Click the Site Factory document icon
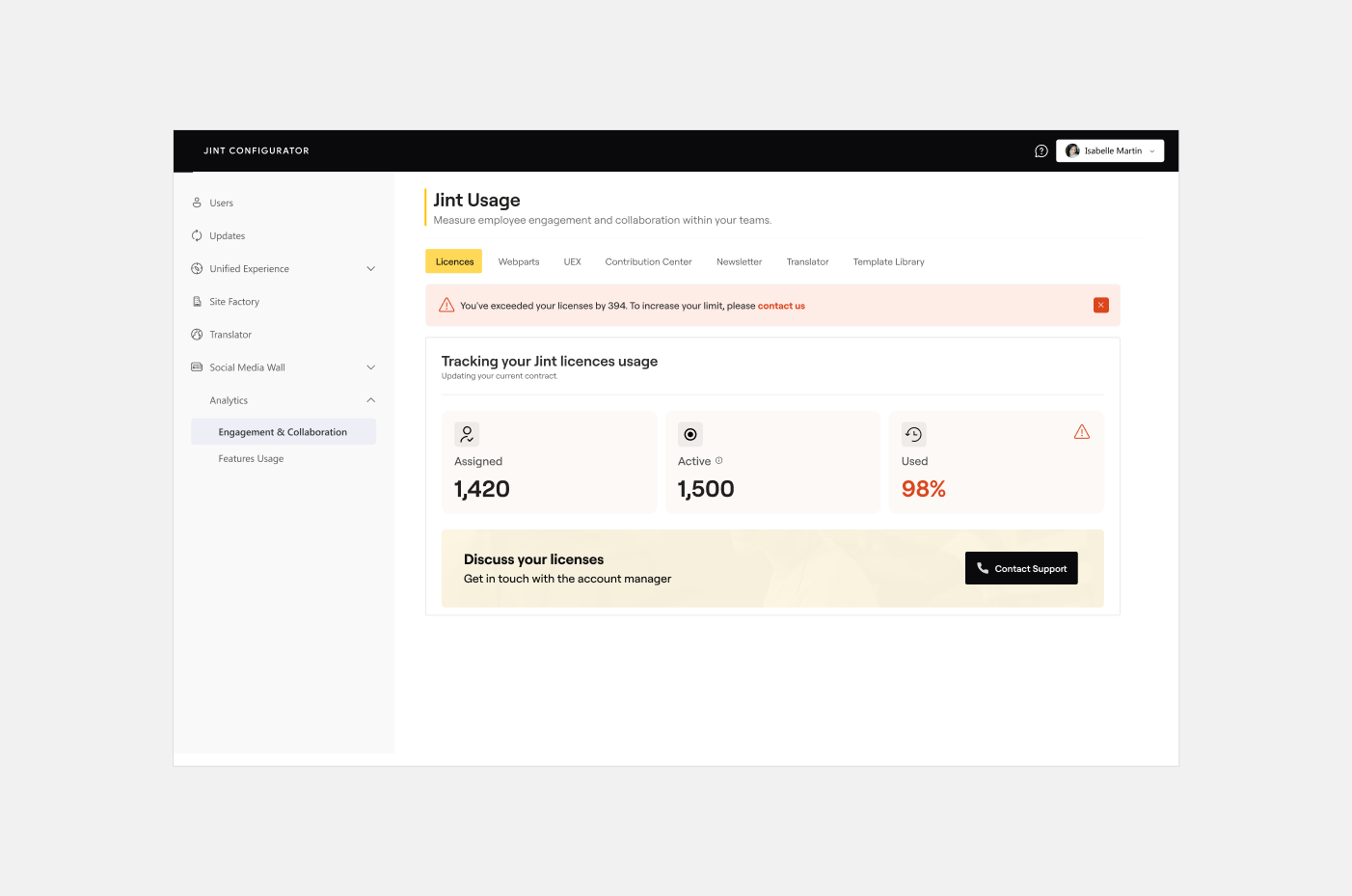Viewport: 1352px width, 896px height. tap(197, 302)
